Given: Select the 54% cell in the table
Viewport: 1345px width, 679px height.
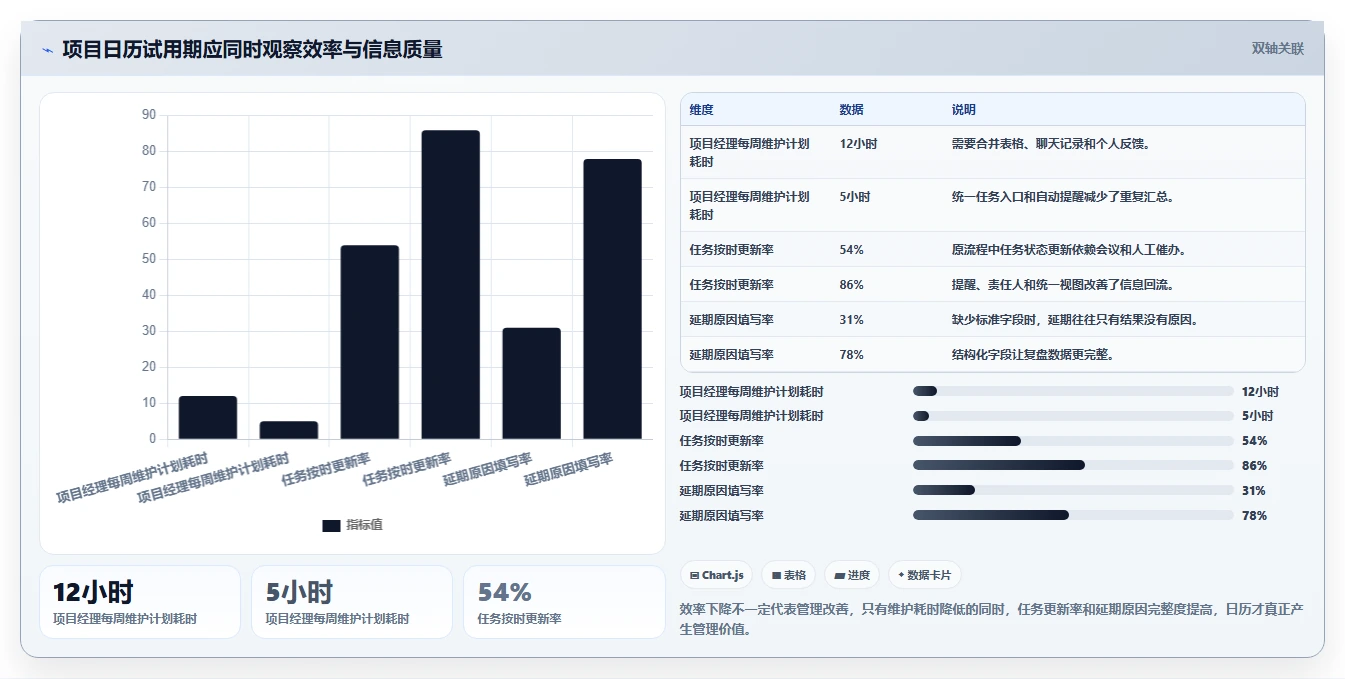Looking at the screenshot, I should point(852,249).
